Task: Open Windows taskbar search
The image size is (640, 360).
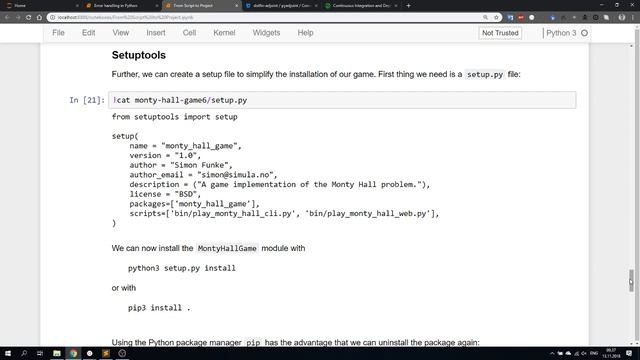Action: (24, 353)
